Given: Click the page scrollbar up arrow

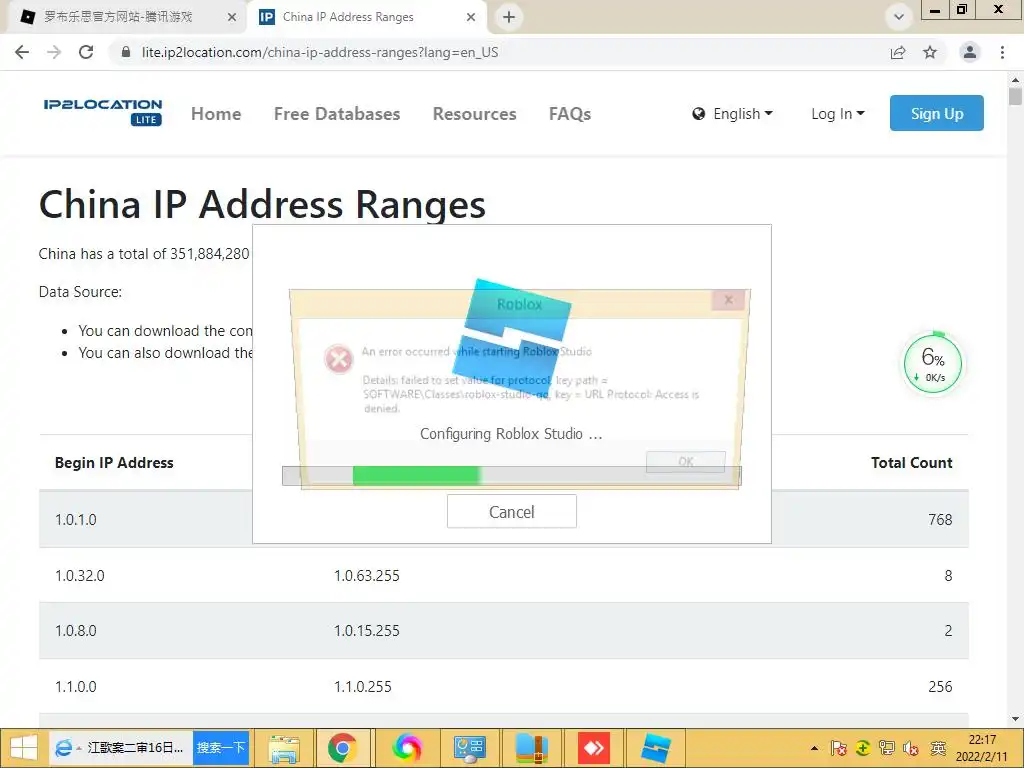Looking at the screenshot, I should [1016, 80].
